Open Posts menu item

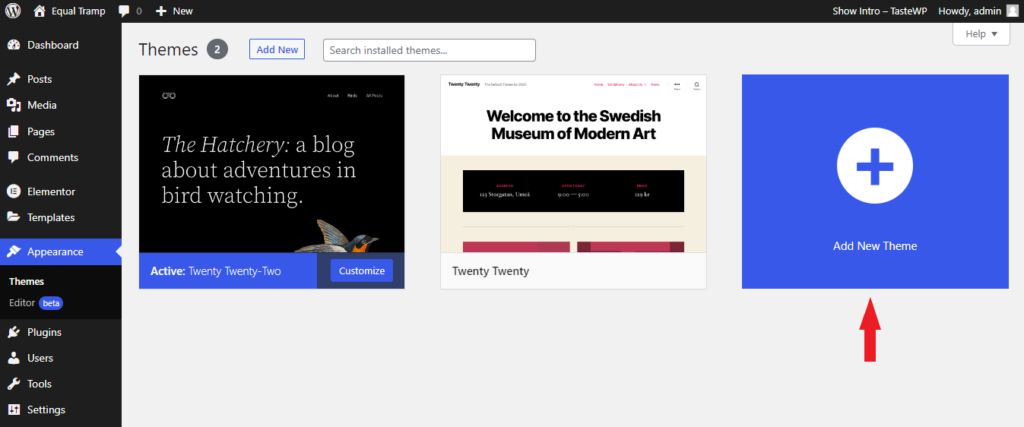[61, 79]
